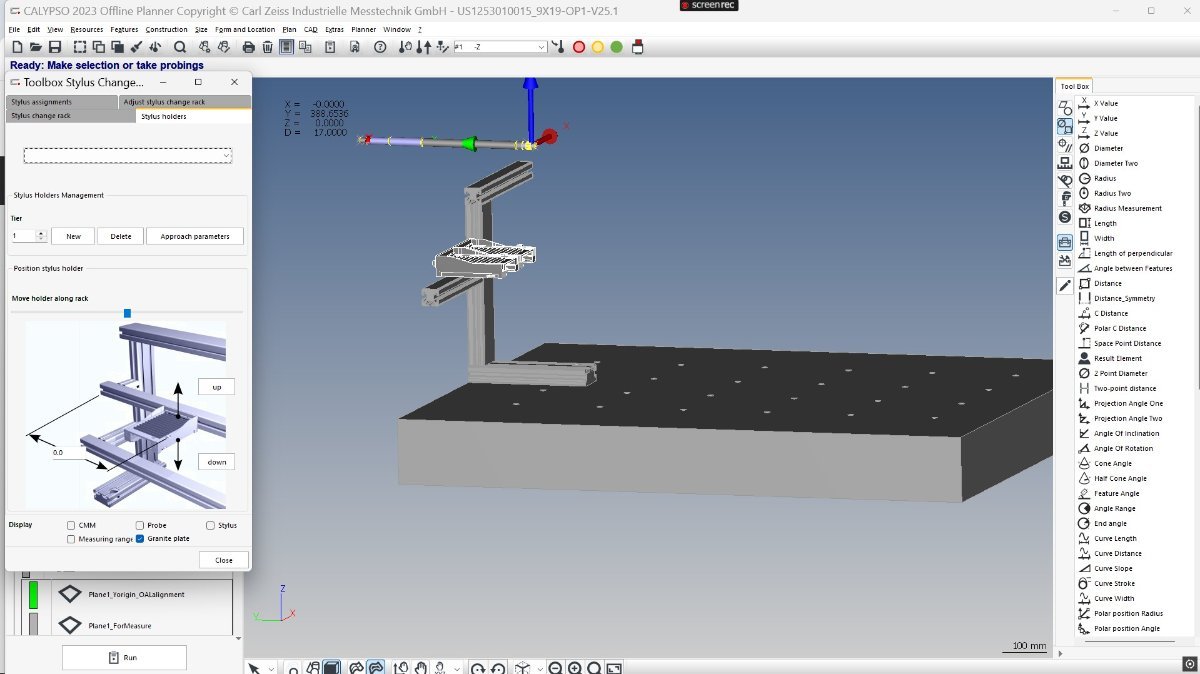
Task: Open the Form and Location menu
Action: (x=245, y=29)
